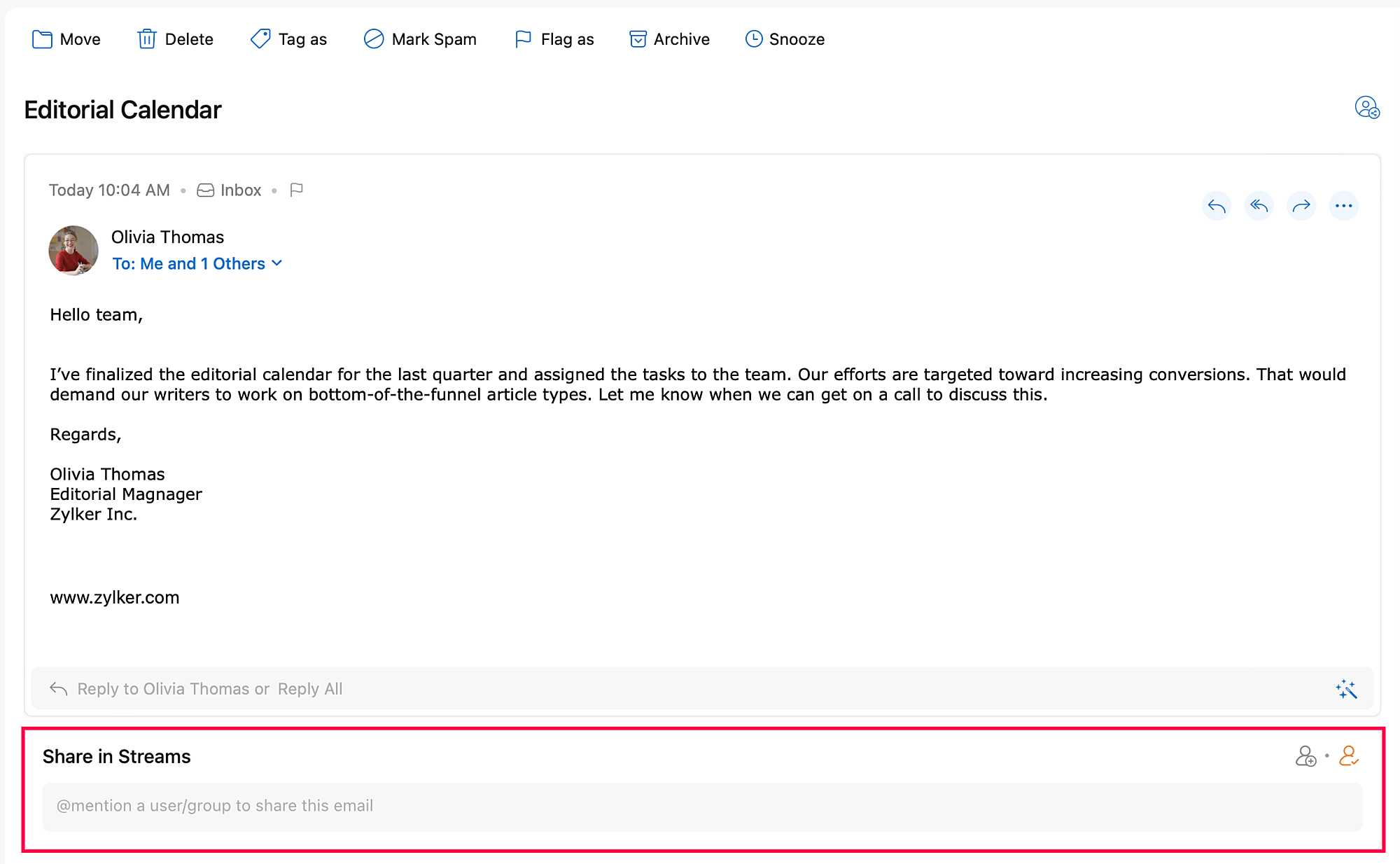Click the Forward arrow icon

click(x=1301, y=206)
